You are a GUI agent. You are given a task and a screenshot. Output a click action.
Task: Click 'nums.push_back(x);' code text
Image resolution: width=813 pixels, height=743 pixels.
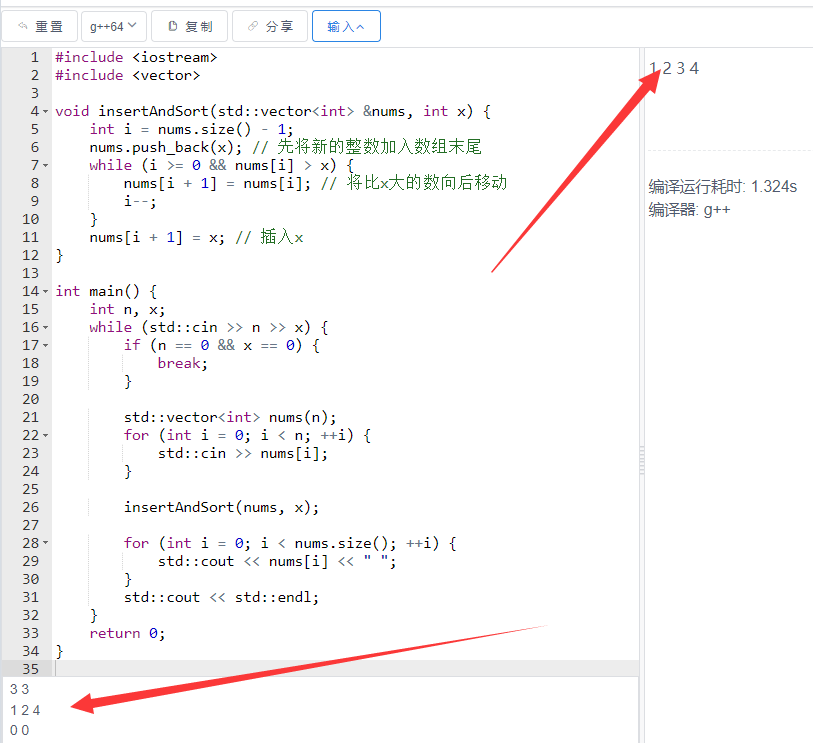(166, 148)
